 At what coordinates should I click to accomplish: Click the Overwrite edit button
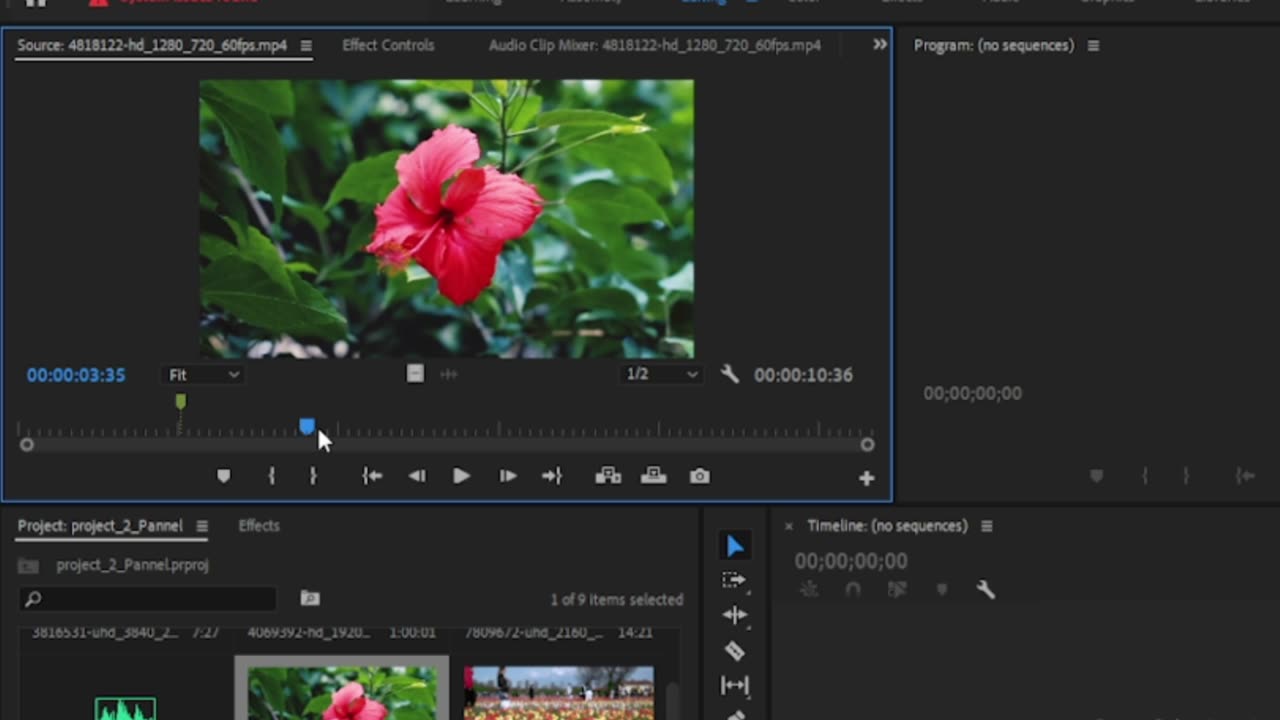click(x=654, y=476)
